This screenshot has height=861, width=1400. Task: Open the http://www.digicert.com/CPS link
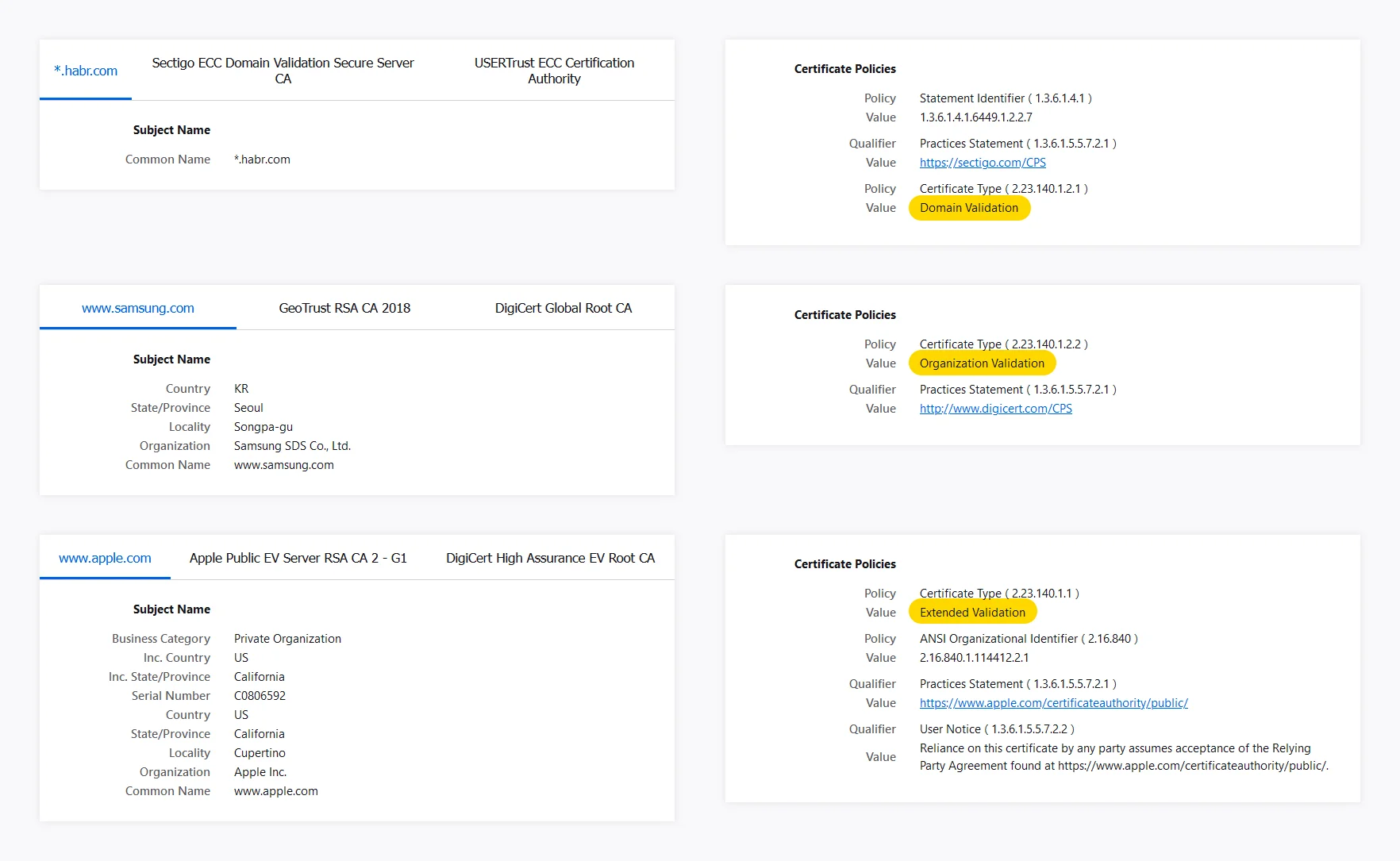(996, 409)
